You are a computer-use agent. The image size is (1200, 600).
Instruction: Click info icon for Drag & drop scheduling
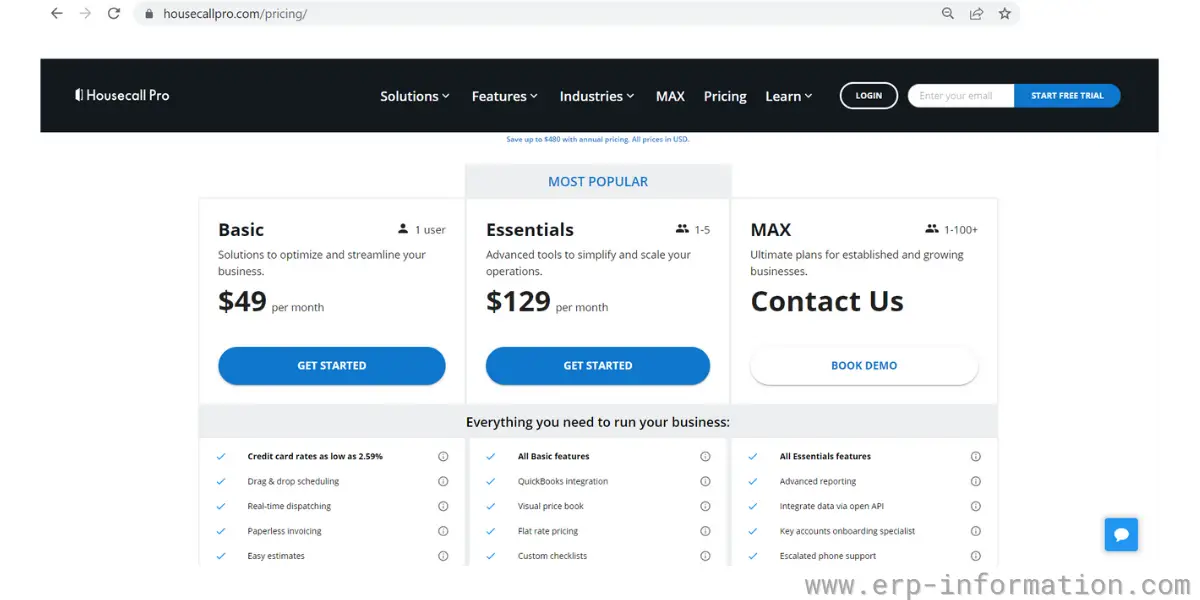click(x=443, y=481)
